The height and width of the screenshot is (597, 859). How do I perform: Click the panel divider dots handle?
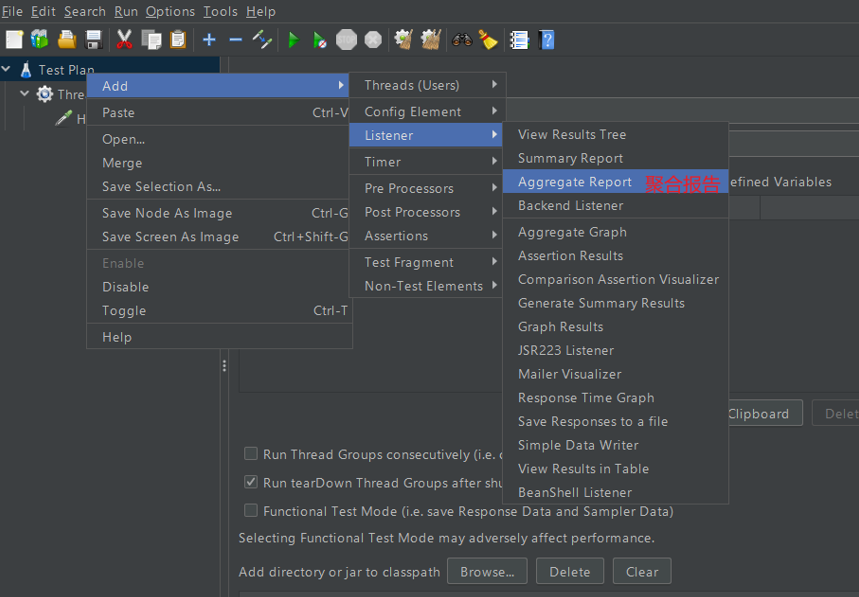224,366
